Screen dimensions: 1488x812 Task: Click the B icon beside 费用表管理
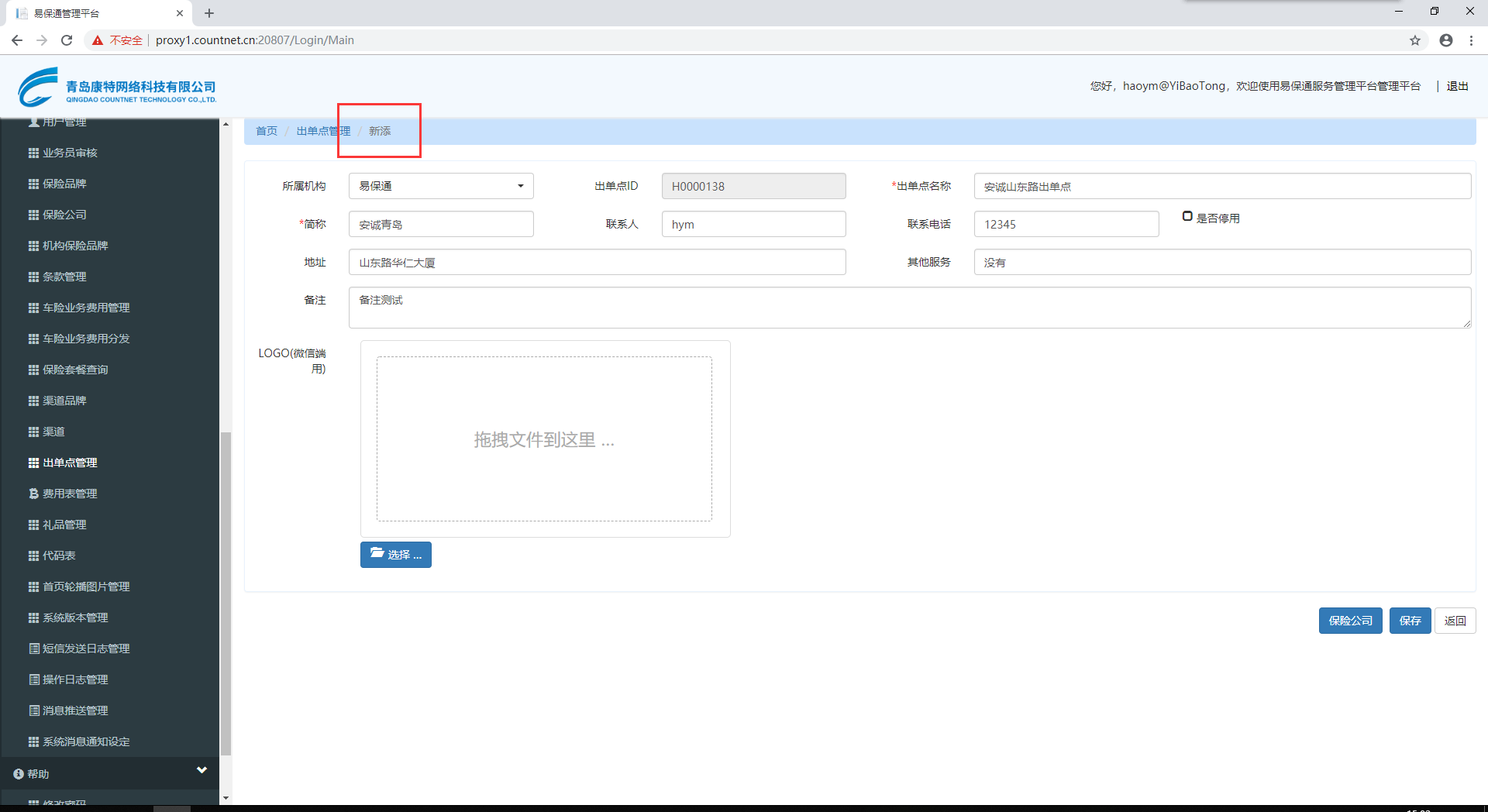pyautogui.click(x=33, y=494)
